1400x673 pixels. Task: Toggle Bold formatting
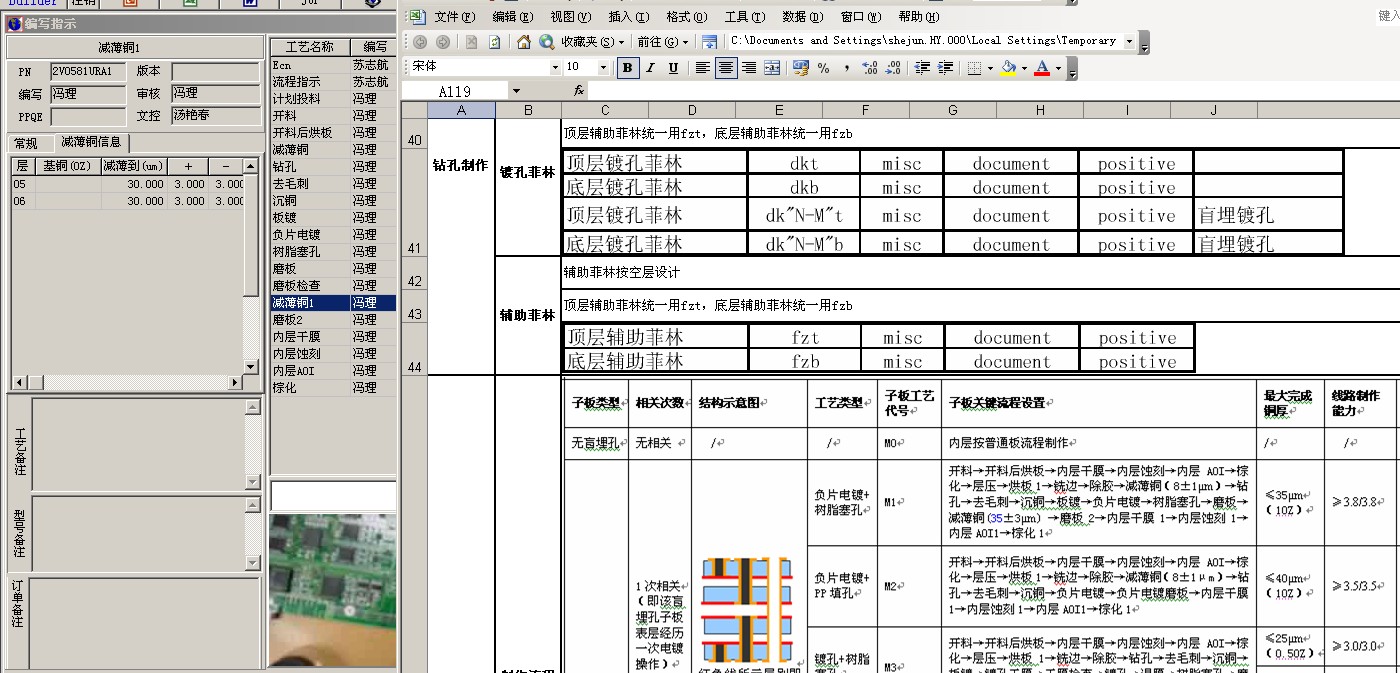click(628, 68)
